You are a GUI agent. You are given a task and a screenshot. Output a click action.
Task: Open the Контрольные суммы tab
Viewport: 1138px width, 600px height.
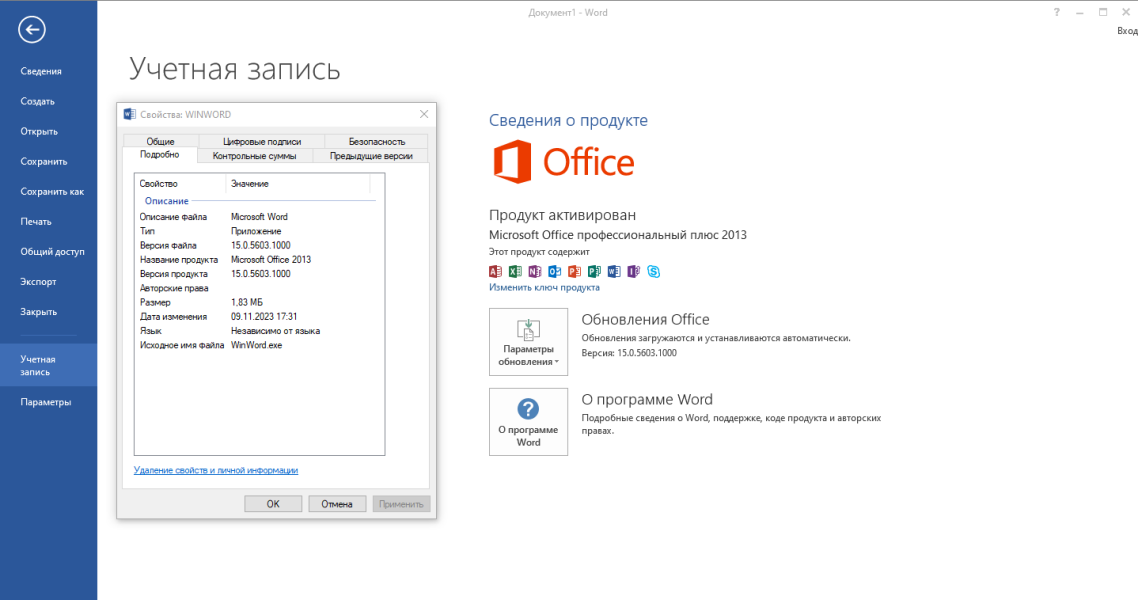(x=255, y=156)
